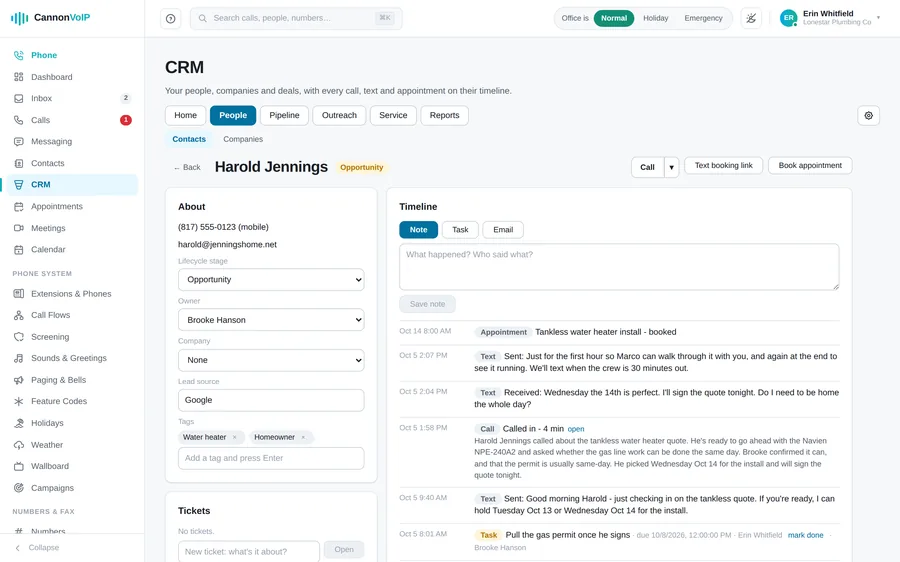900x562 pixels.
Task: Click the Paging & Bells megaphone icon
Action: click(19, 380)
